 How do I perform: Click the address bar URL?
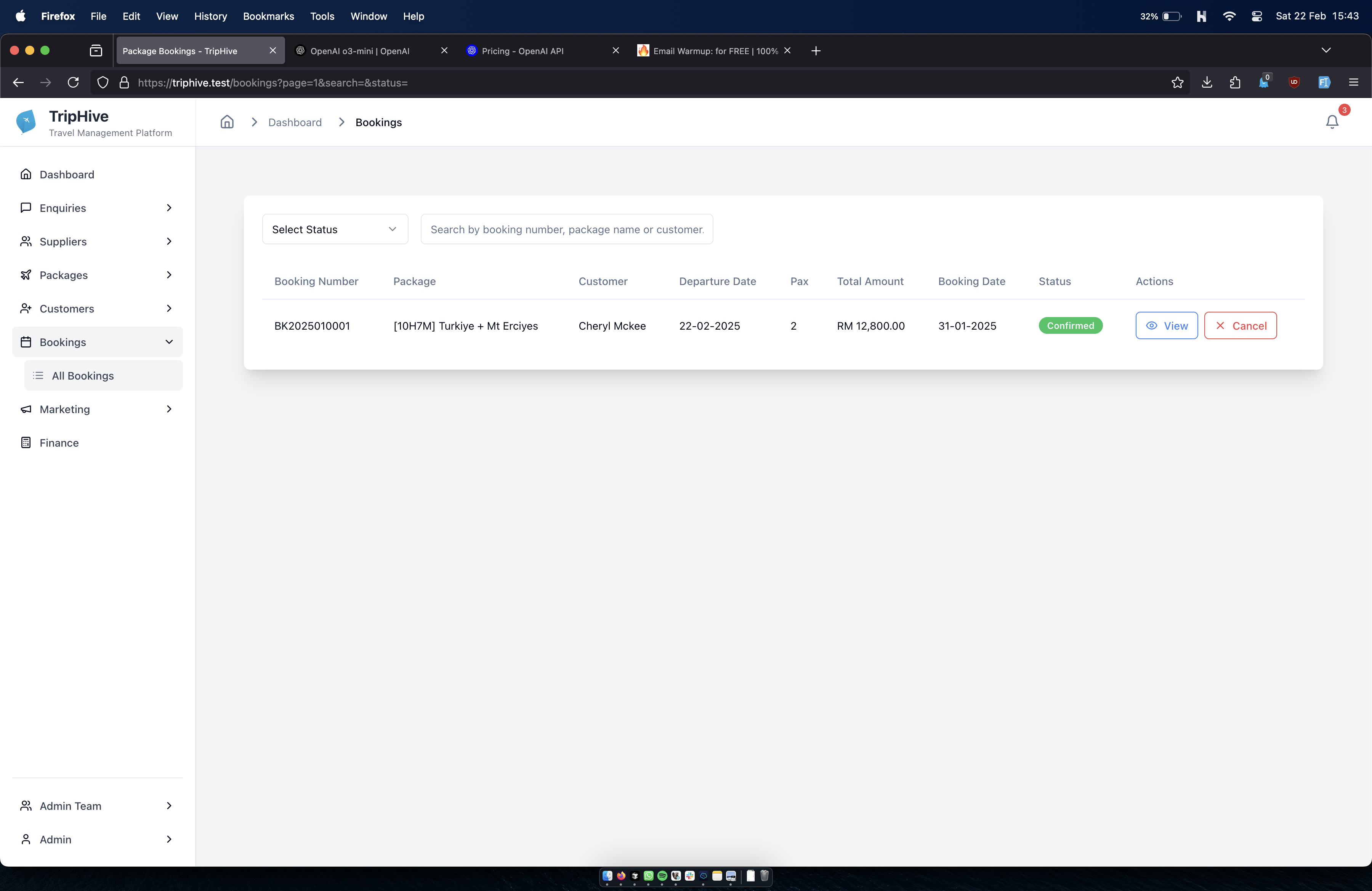click(272, 83)
